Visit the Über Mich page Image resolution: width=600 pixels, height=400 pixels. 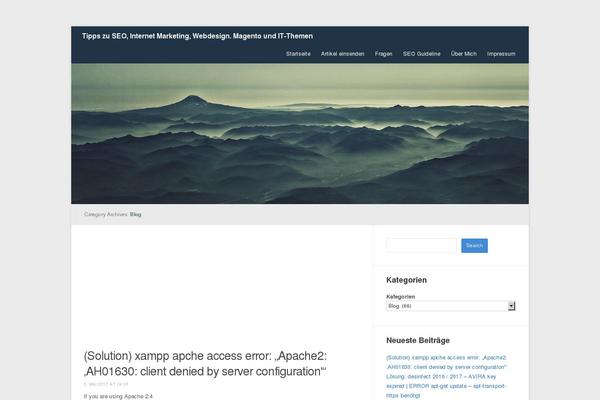point(464,54)
